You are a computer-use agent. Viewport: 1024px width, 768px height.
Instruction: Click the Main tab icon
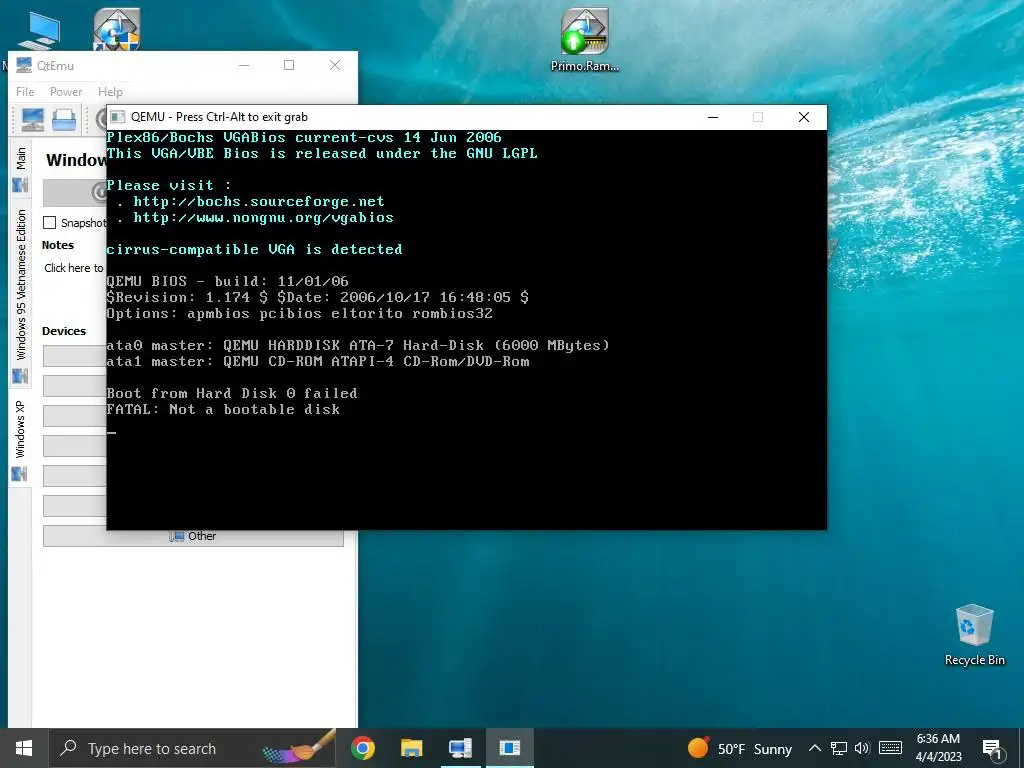[x=20, y=186]
